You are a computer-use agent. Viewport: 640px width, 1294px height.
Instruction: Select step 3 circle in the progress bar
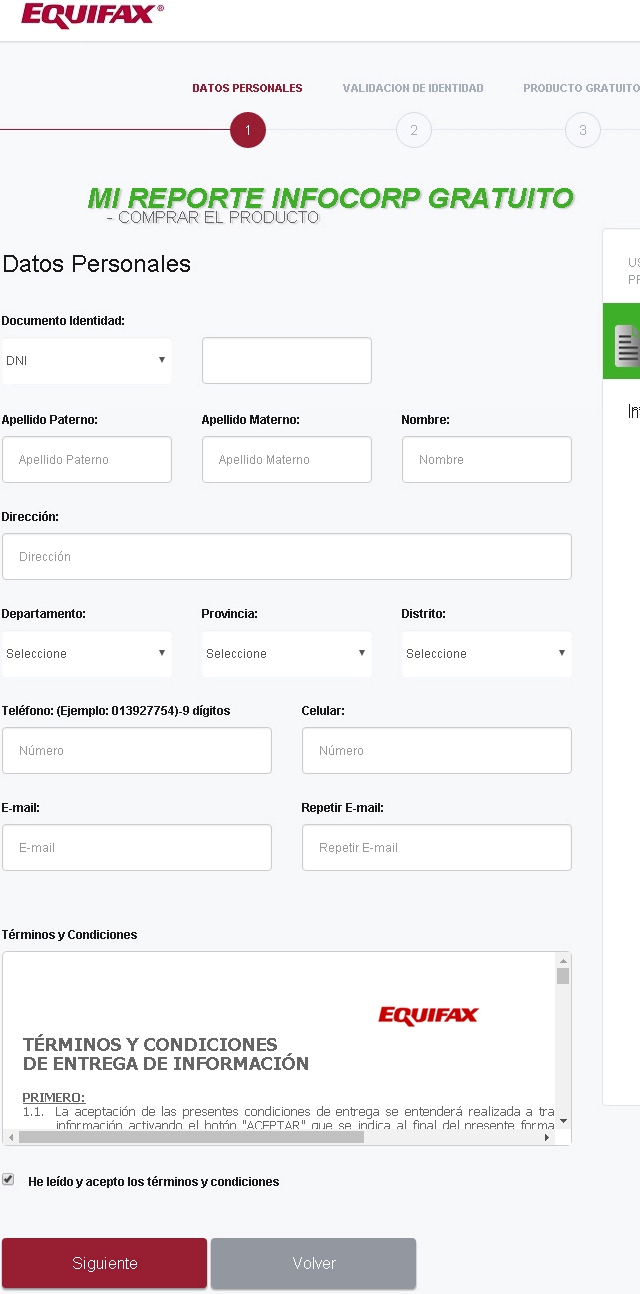[x=583, y=130]
